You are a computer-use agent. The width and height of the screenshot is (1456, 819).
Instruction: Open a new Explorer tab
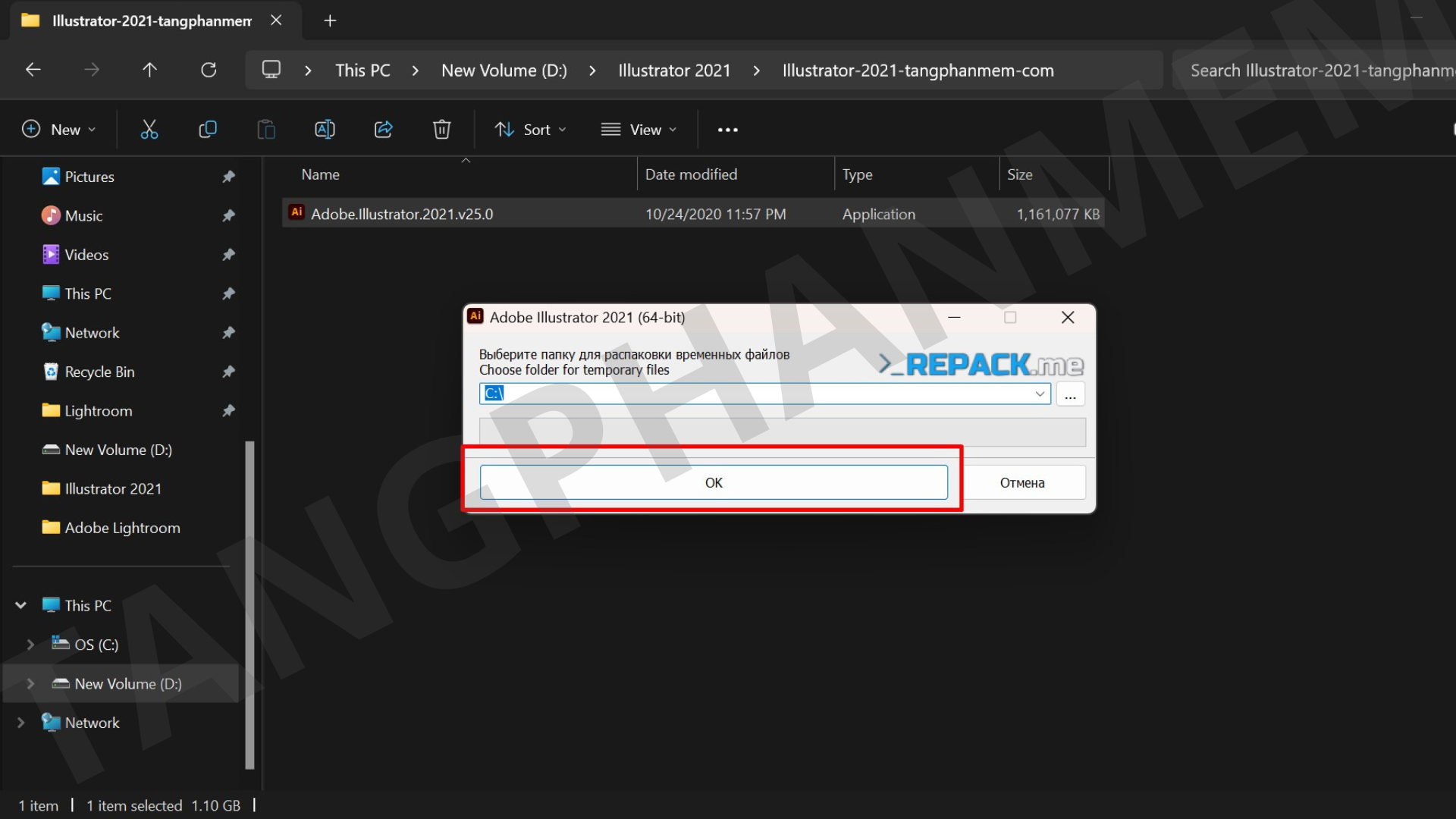tap(330, 21)
